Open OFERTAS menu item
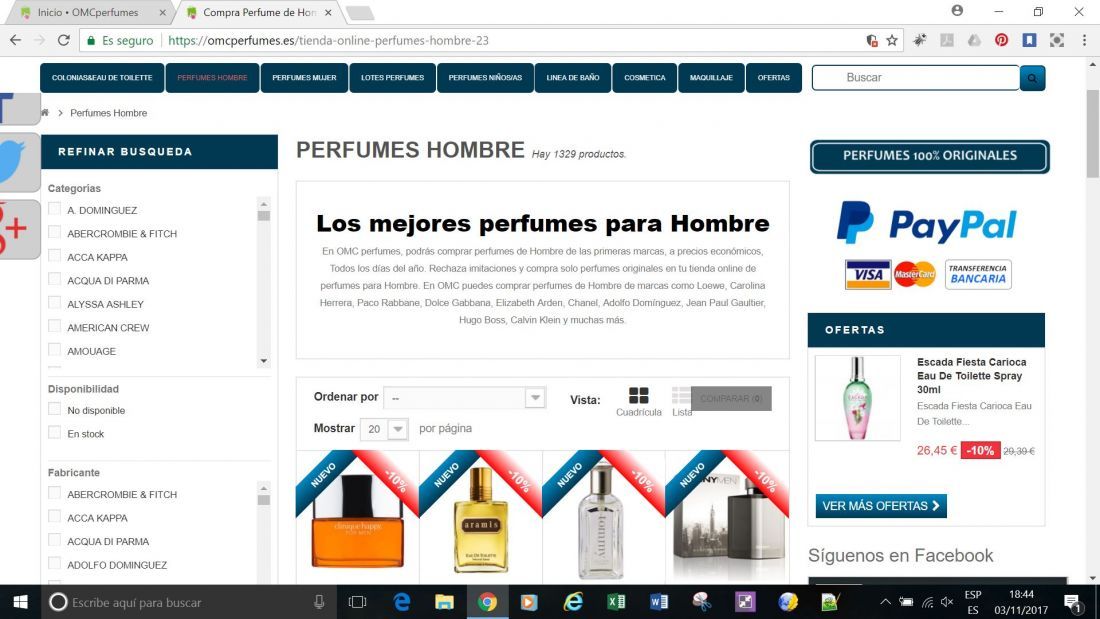 (x=774, y=78)
